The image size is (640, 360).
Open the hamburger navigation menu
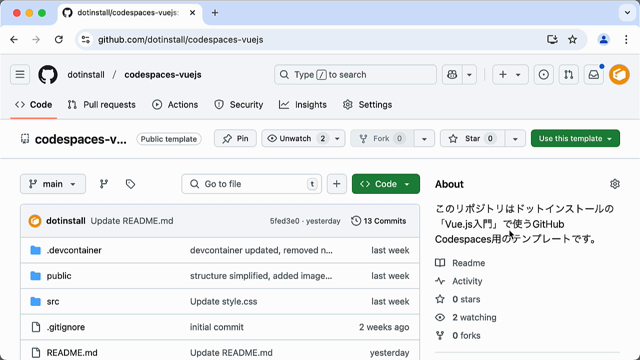pos(20,75)
